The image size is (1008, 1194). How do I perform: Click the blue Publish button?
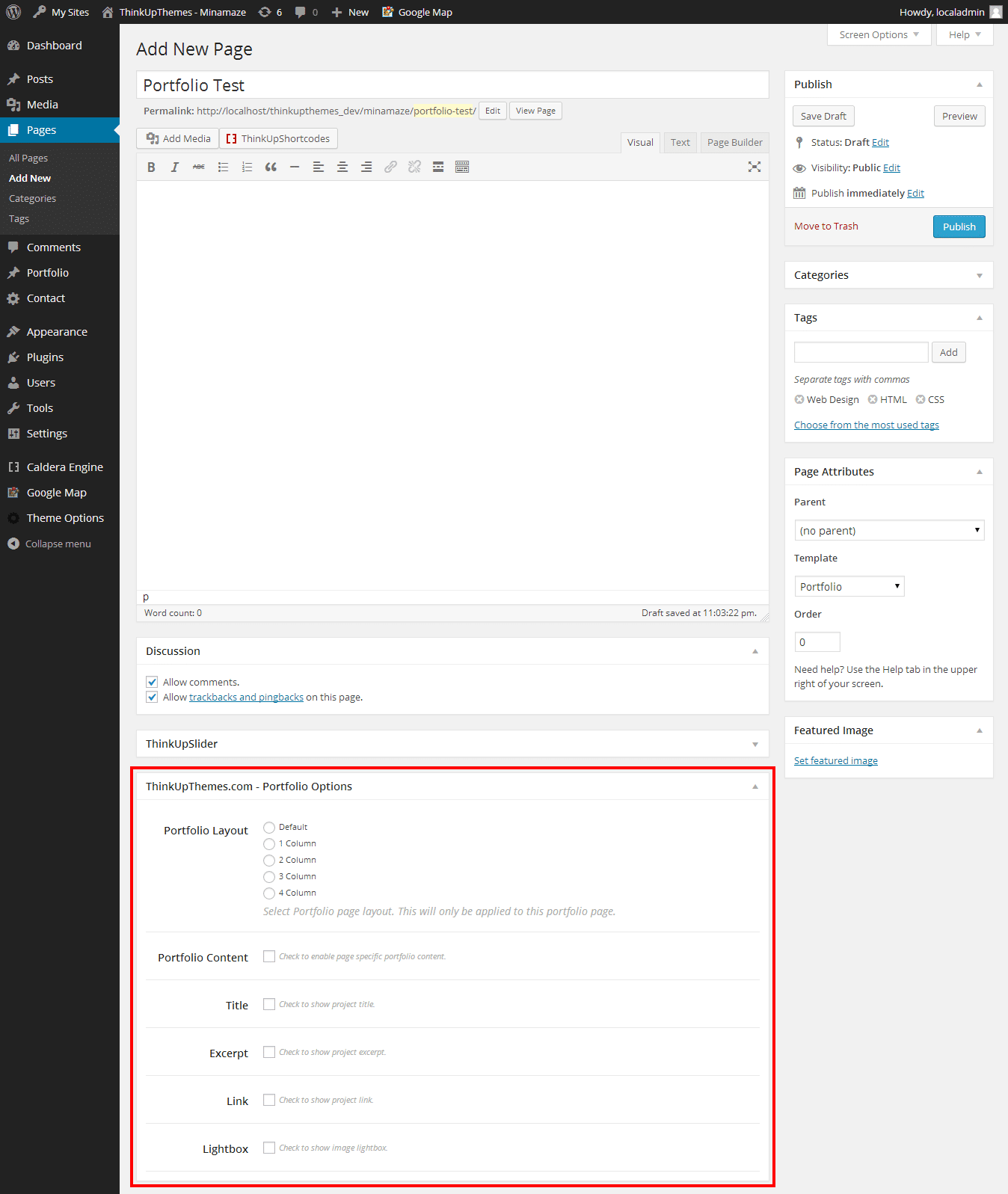tap(959, 227)
